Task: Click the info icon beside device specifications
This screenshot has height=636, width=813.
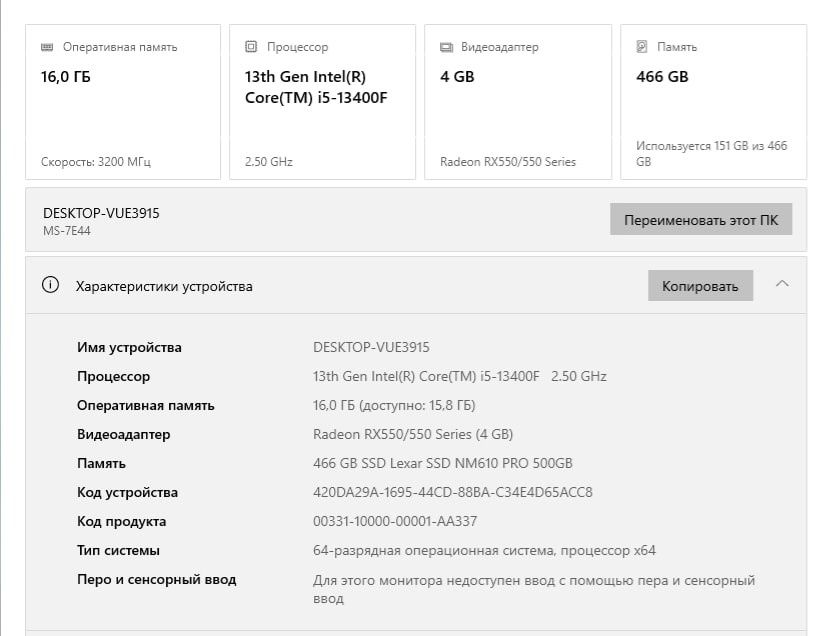Action: [50, 285]
